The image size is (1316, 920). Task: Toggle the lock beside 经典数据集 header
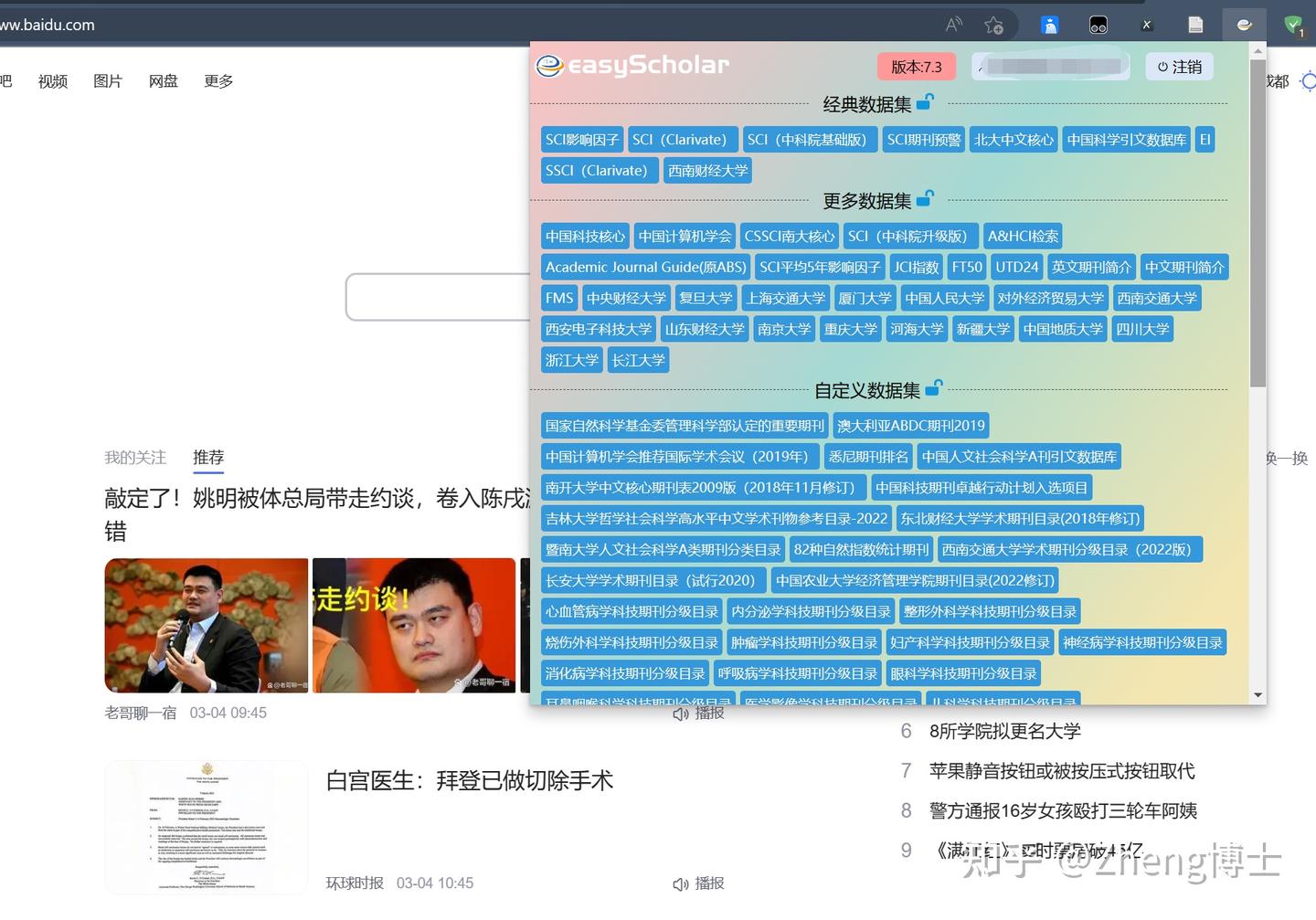[925, 102]
